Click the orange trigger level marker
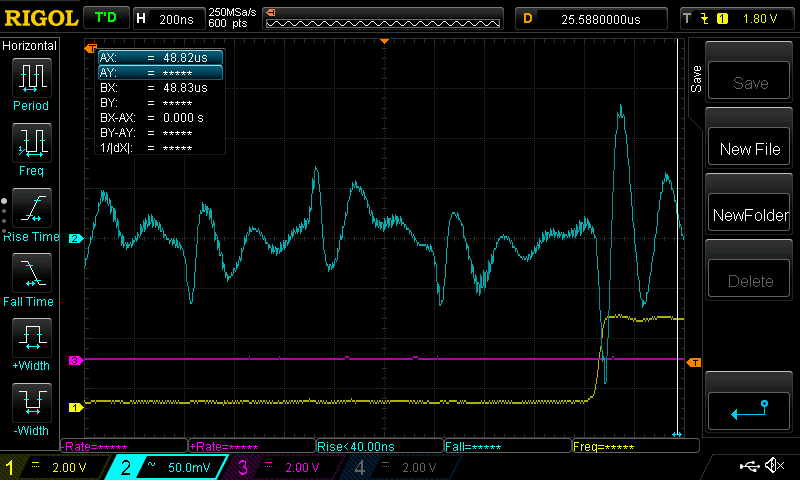Screen dimensions: 800x480 [x=694, y=363]
